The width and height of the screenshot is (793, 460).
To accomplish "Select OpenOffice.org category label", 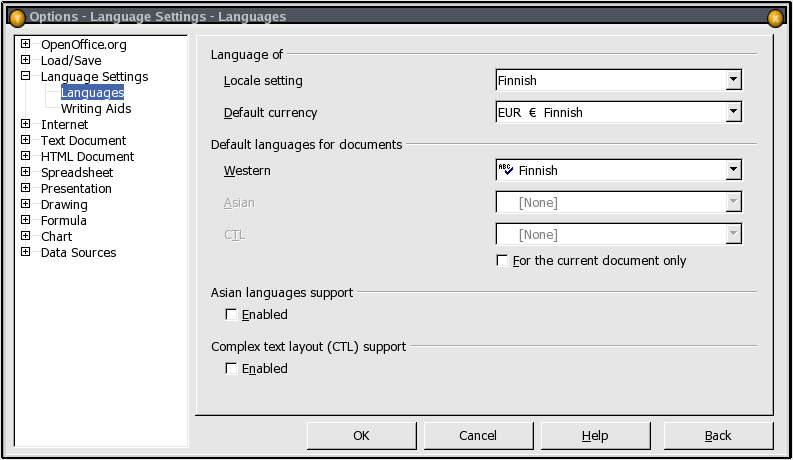I will pyautogui.click(x=83, y=44).
